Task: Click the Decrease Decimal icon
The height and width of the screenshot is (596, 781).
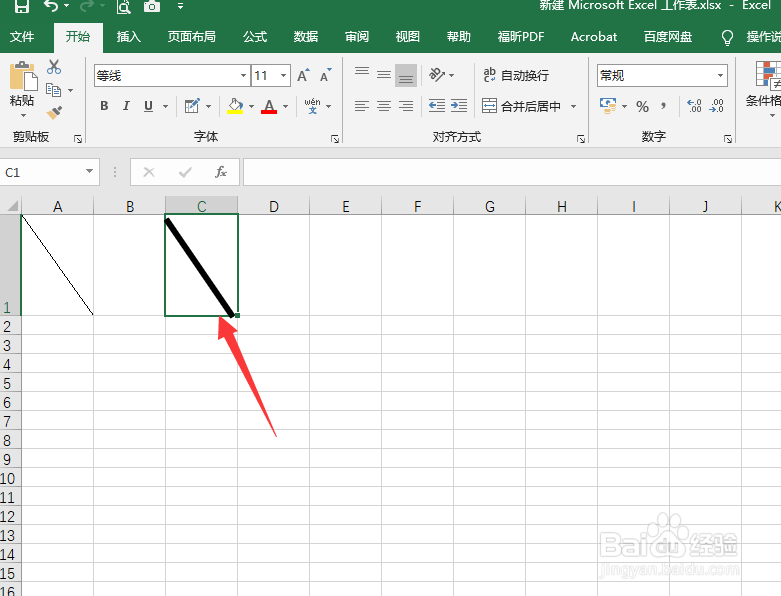Action: [x=716, y=106]
